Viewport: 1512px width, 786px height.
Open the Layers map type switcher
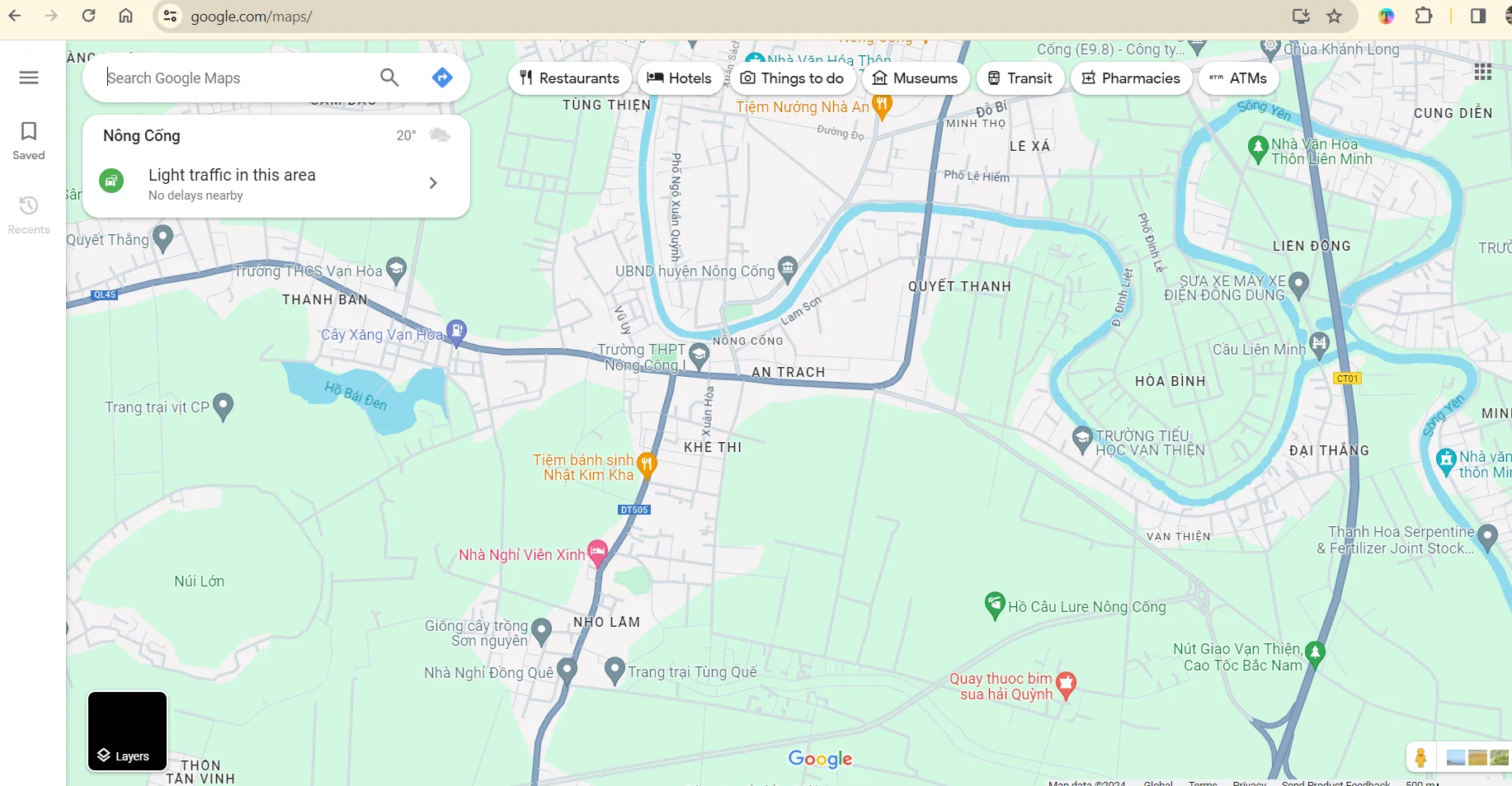tap(128, 732)
